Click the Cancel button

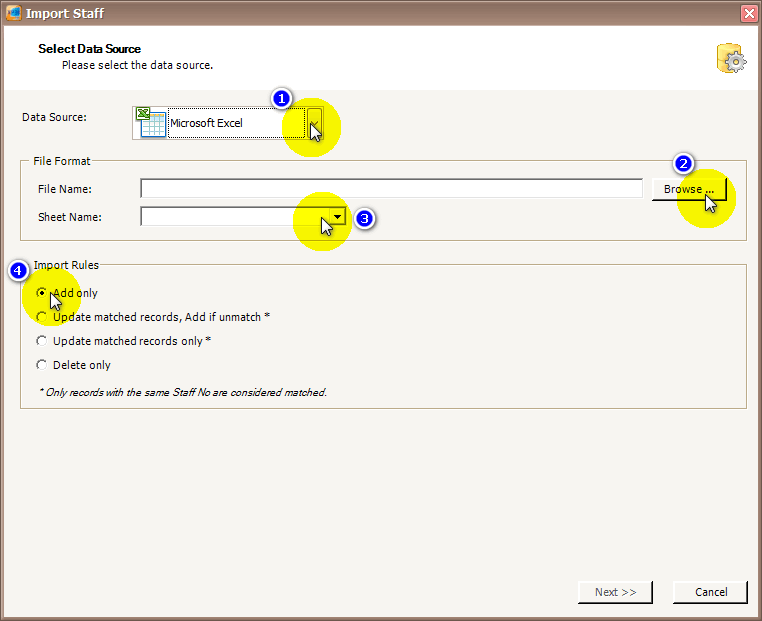(709, 592)
